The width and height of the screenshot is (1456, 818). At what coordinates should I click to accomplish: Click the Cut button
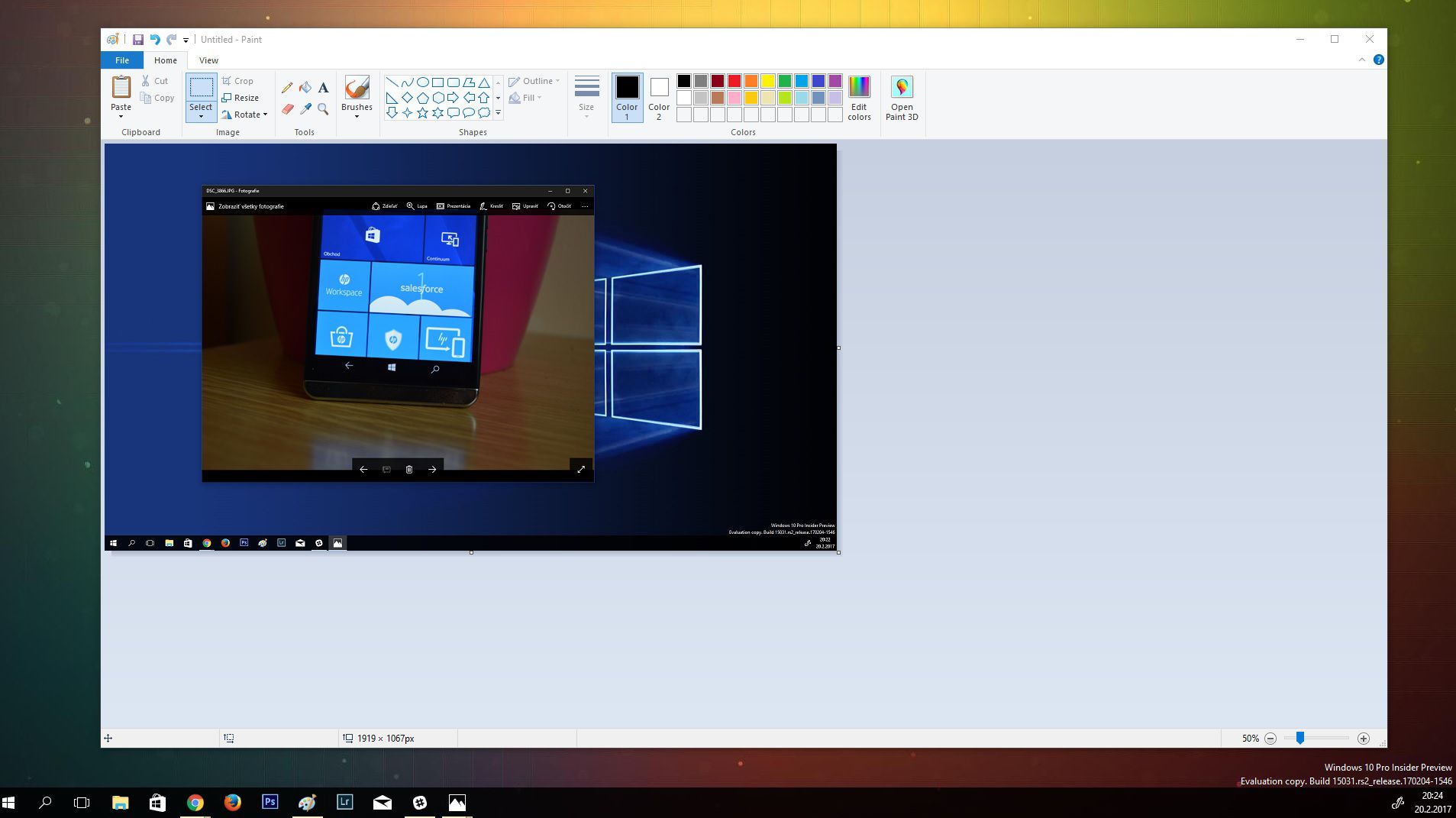tap(154, 81)
